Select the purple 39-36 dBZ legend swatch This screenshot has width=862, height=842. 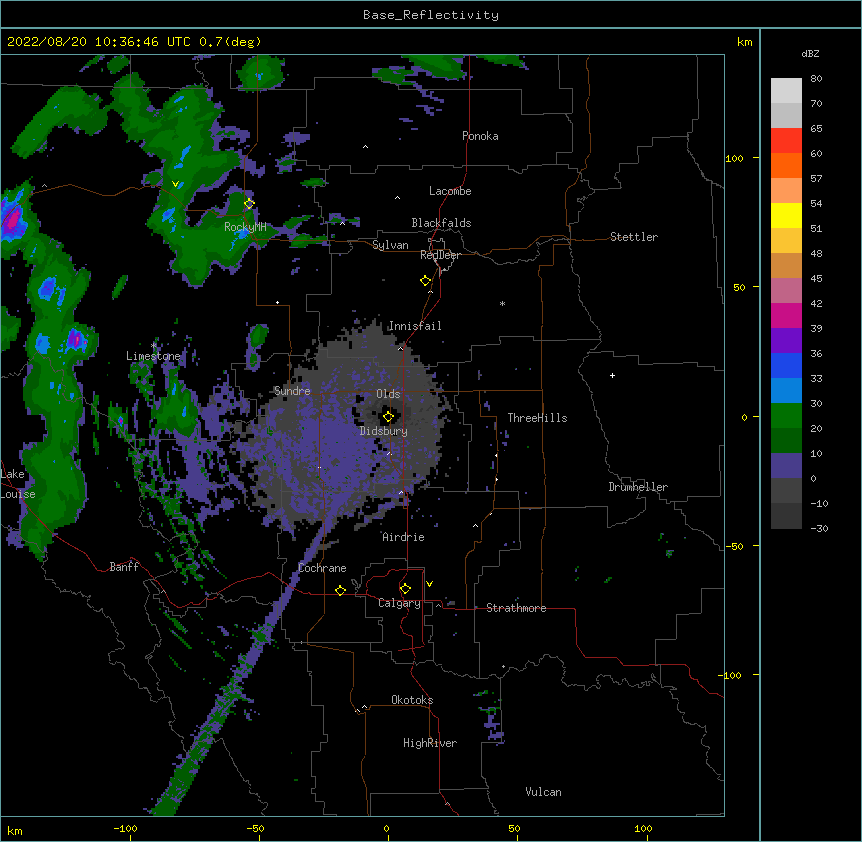(x=786, y=341)
